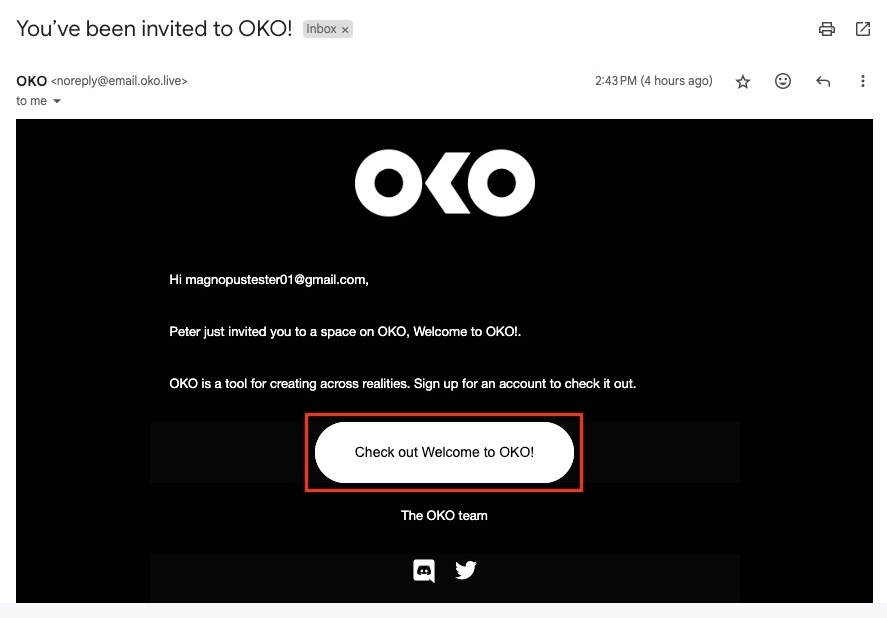
Task: Click the large OKO logo image
Action: [x=444, y=183]
